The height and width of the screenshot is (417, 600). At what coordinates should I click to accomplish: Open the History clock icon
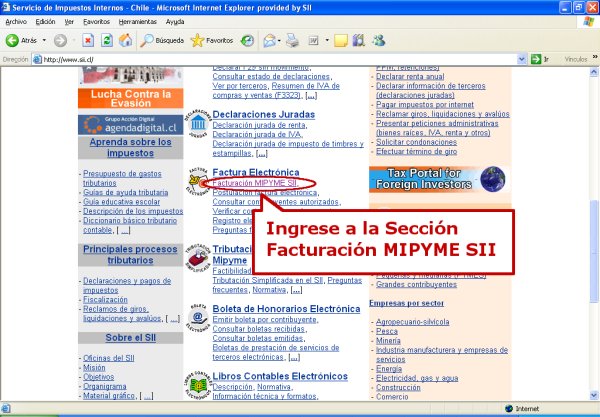click(x=247, y=40)
